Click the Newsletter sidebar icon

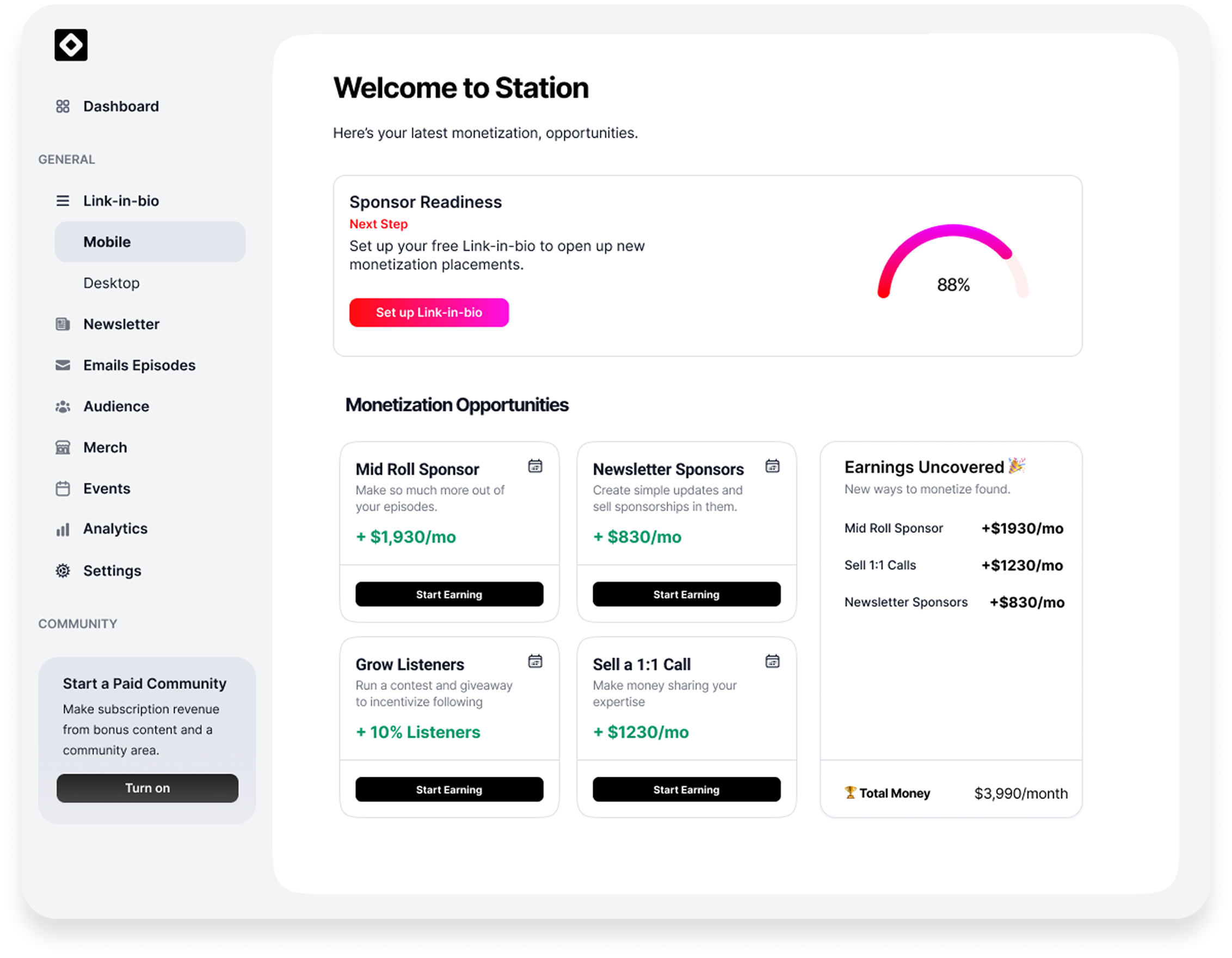click(63, 324)
